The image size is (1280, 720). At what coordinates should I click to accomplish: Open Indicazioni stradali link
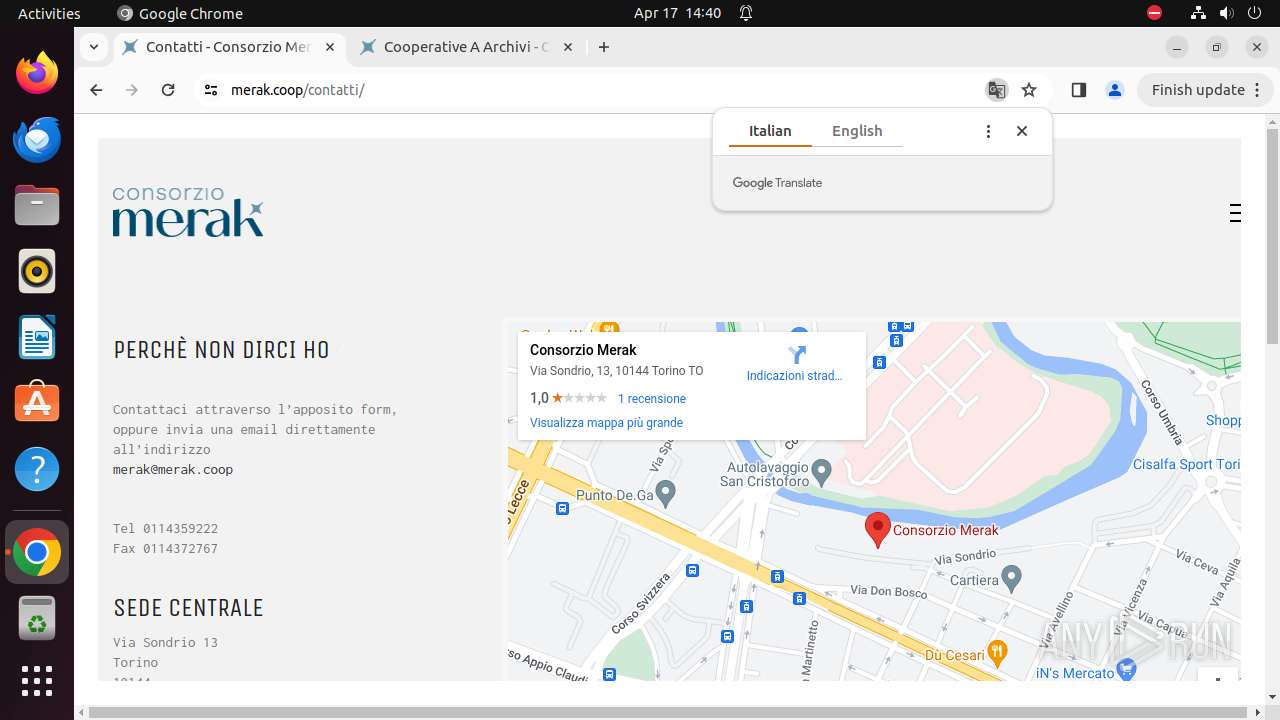794,376
